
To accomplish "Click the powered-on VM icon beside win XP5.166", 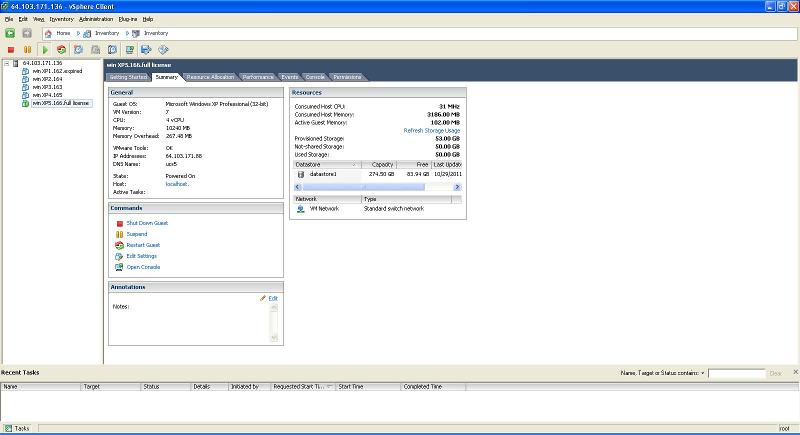I will 25,103.
